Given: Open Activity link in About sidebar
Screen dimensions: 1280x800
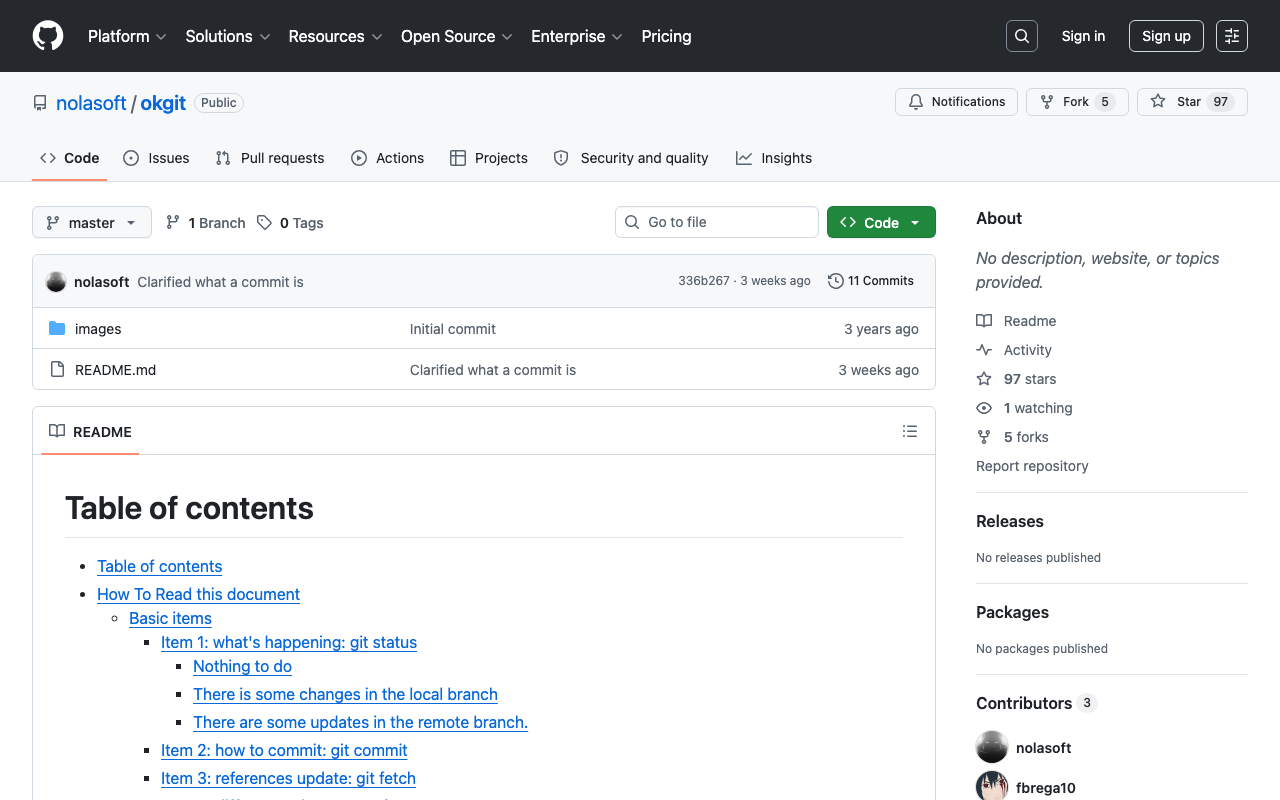Looking at the screenshot, I should tap(1014, 350).
